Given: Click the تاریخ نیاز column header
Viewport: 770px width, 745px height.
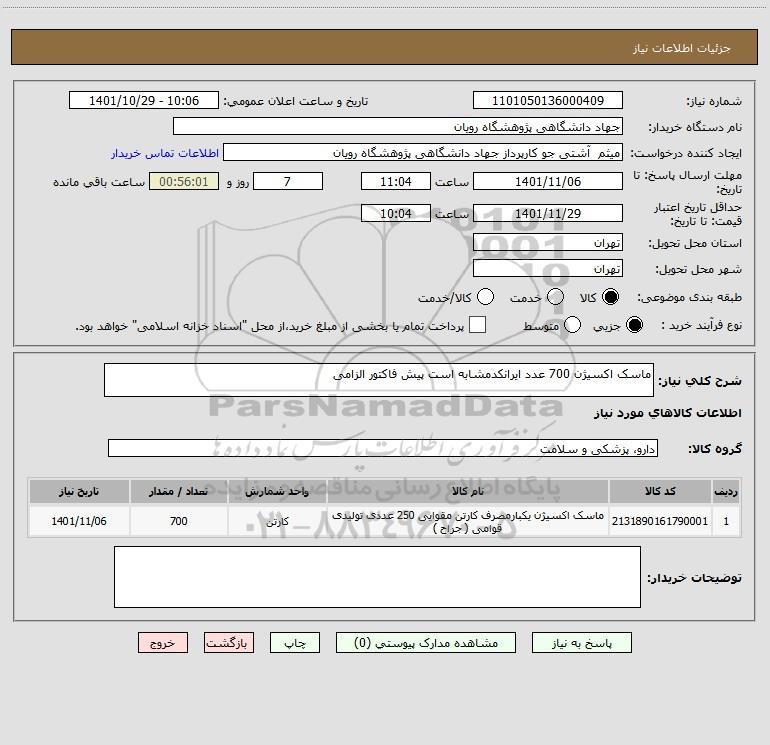Looking at the screenshot, I should pyautogui.click(x=79, y=492).
